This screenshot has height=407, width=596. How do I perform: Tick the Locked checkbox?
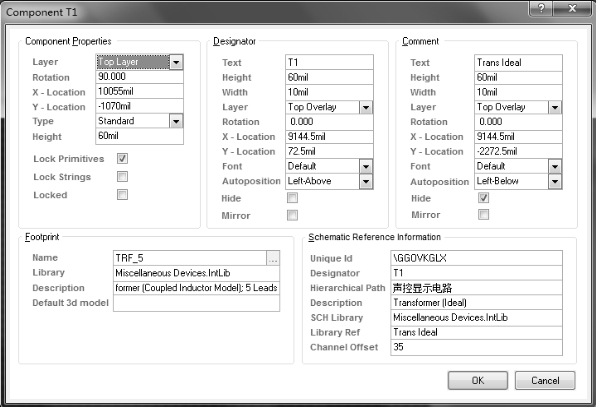pyautogui.click(x=122, y=195)
